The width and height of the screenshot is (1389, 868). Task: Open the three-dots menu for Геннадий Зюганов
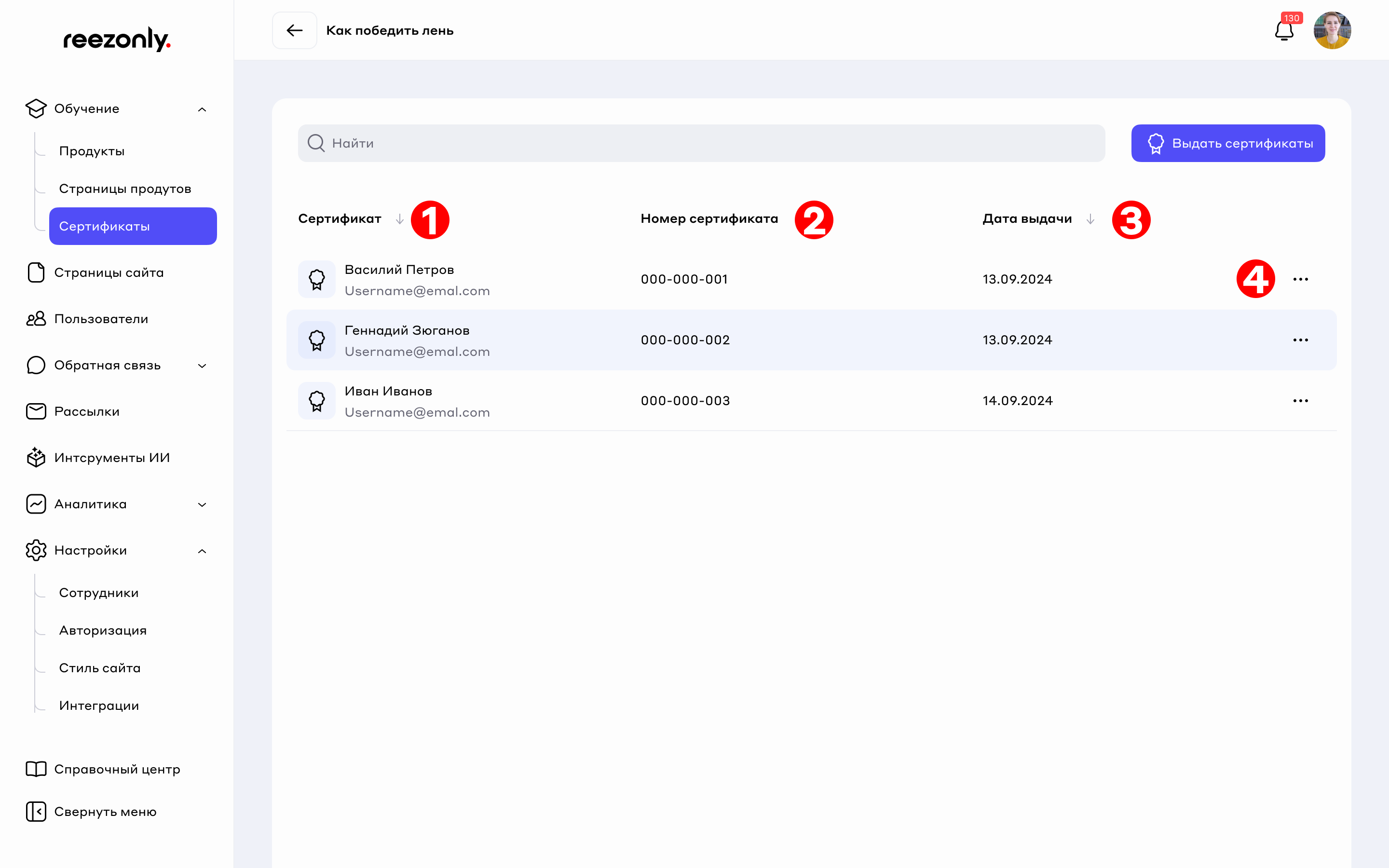click(1300, 340)
